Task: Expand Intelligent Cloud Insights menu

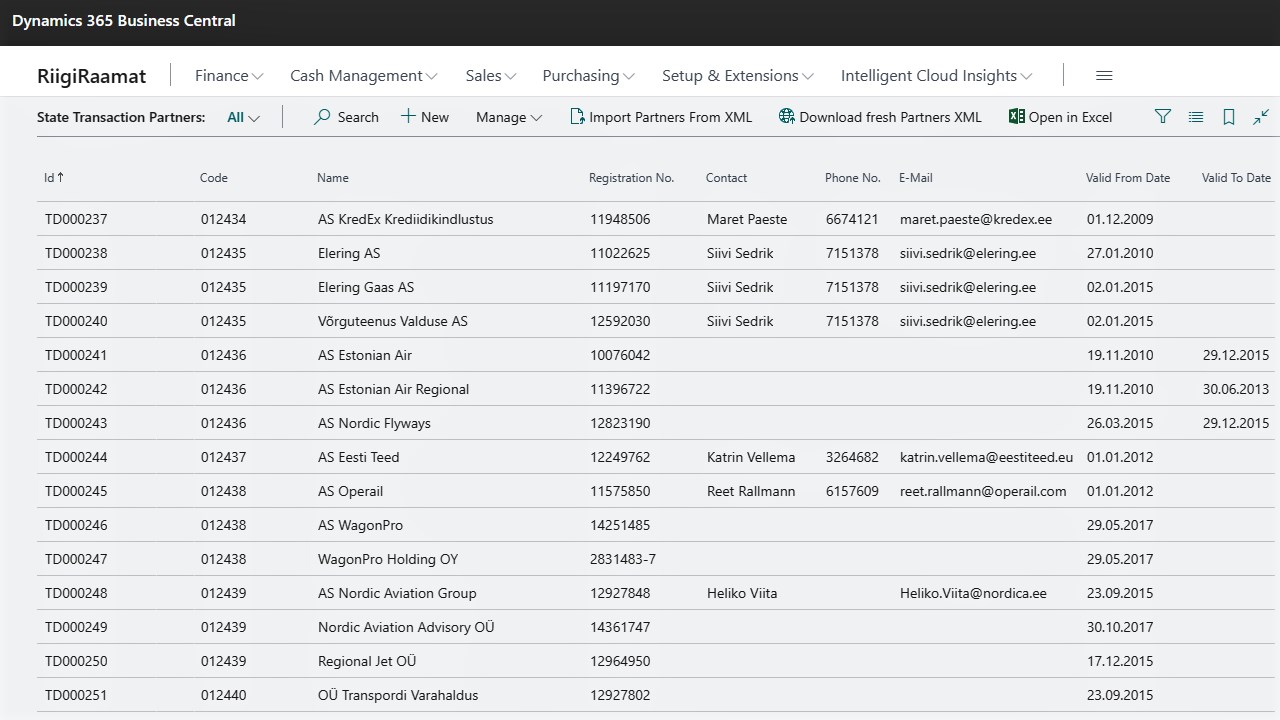Action: pyautogui.click(x=937, y=76)
